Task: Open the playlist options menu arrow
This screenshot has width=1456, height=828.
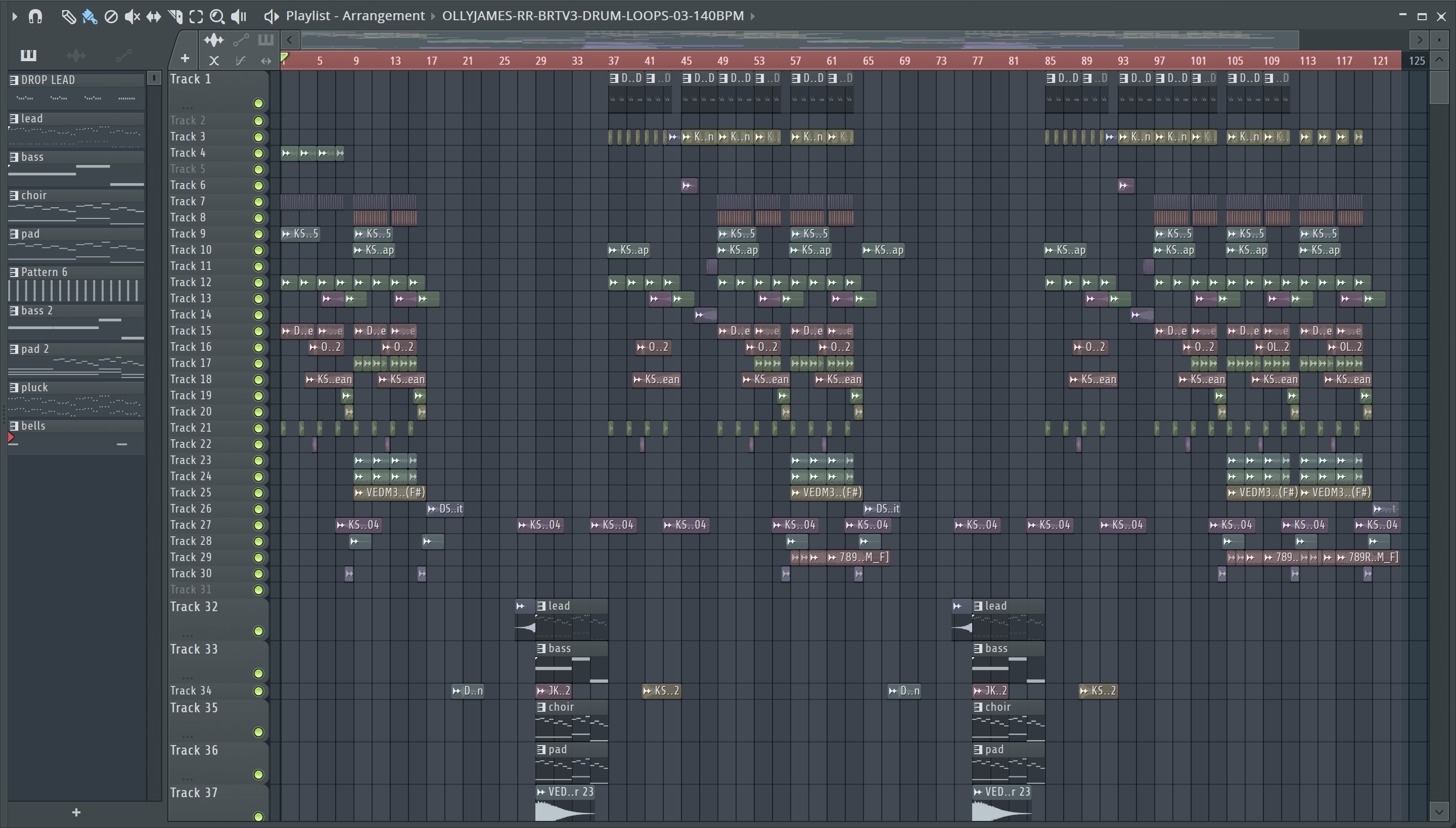Action: 14,17
